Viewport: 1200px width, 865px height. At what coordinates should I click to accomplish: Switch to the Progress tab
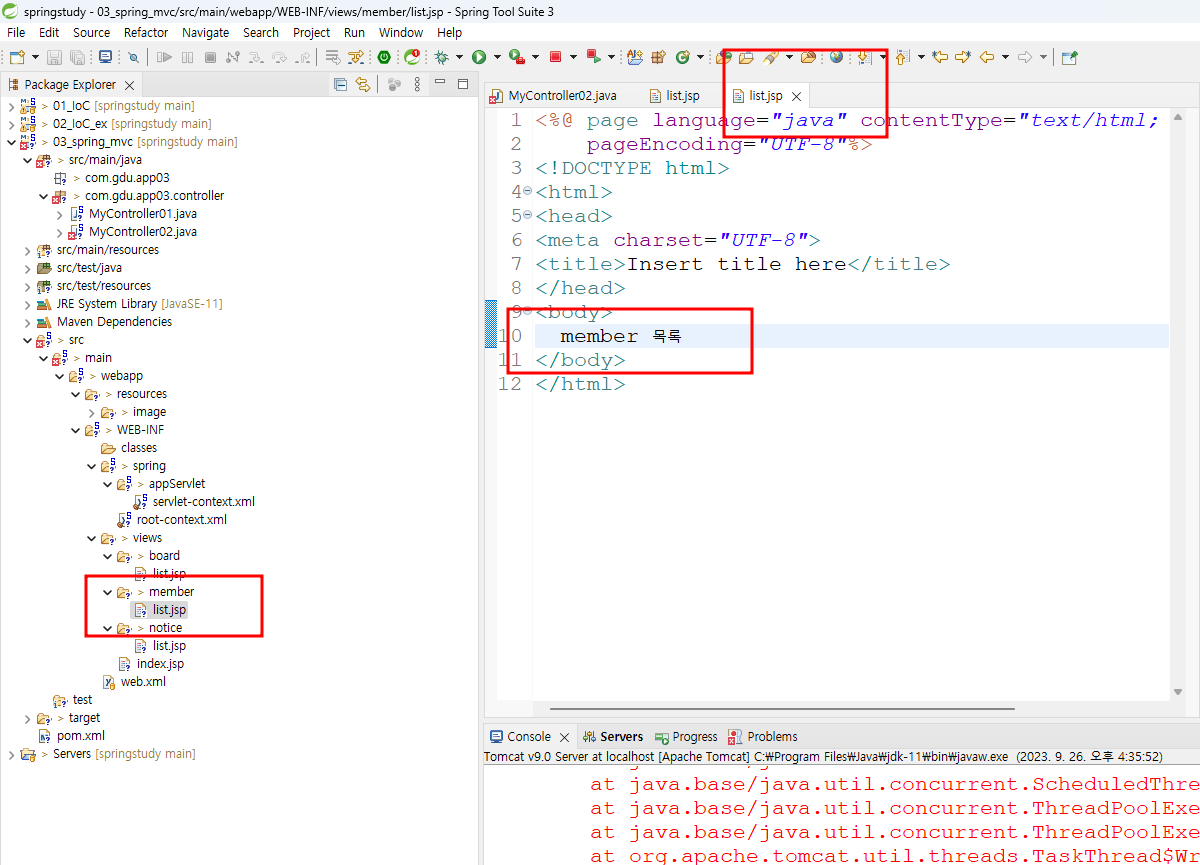(x=686, y=736)
